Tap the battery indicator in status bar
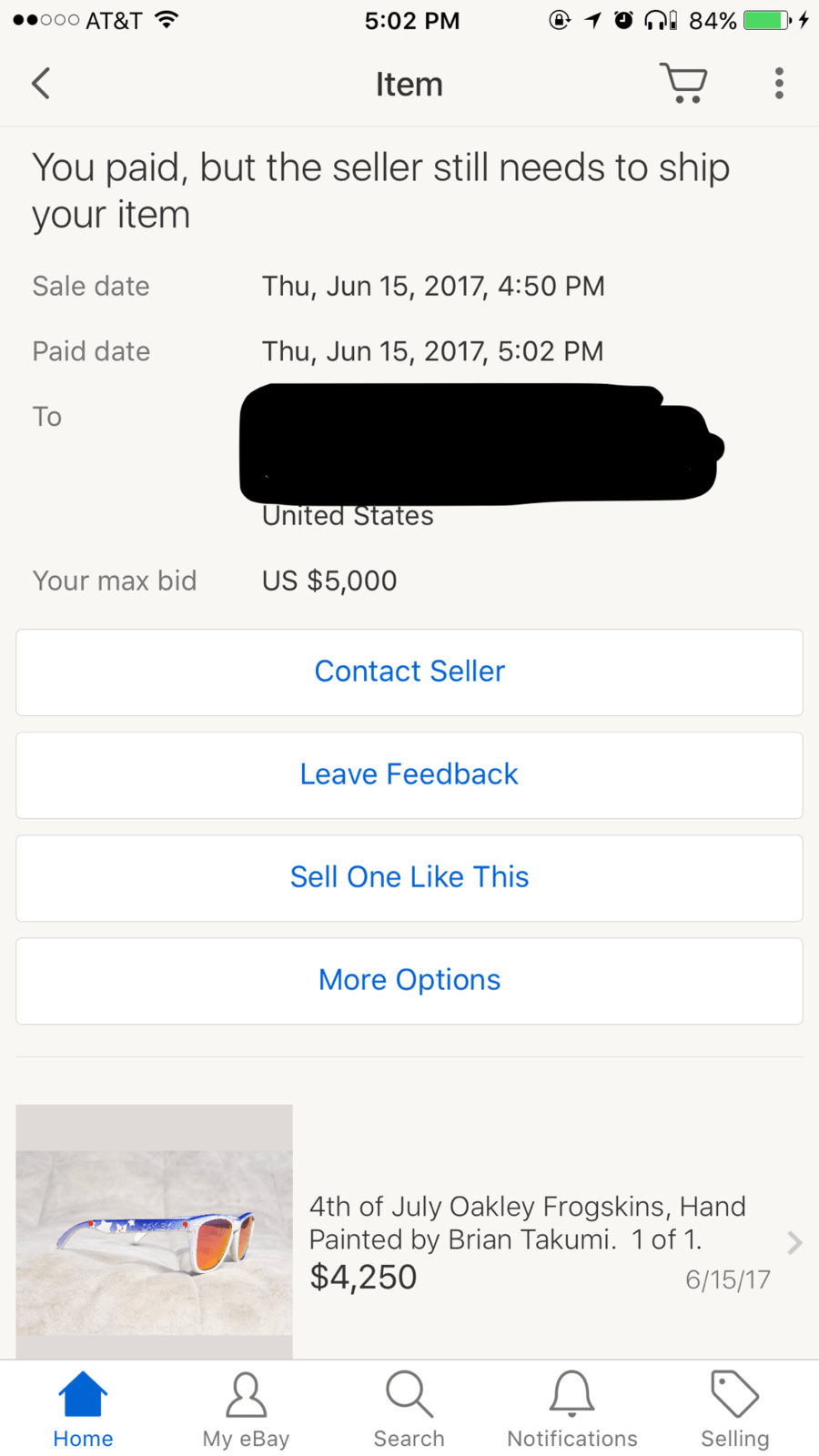This screenshot has width=819, height=1456. [767, 20]
